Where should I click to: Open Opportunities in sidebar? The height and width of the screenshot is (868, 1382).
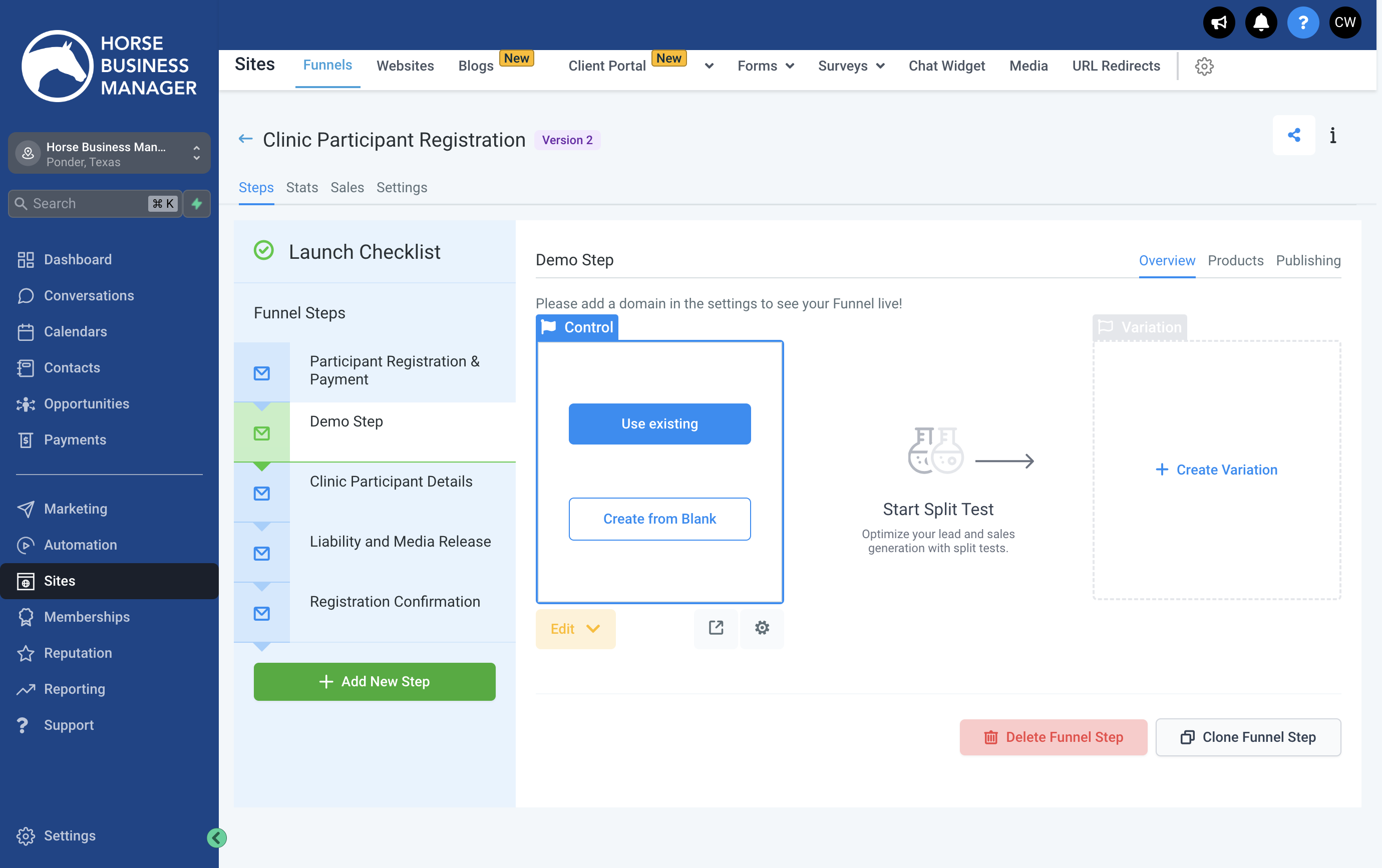(x=86, y=403)
